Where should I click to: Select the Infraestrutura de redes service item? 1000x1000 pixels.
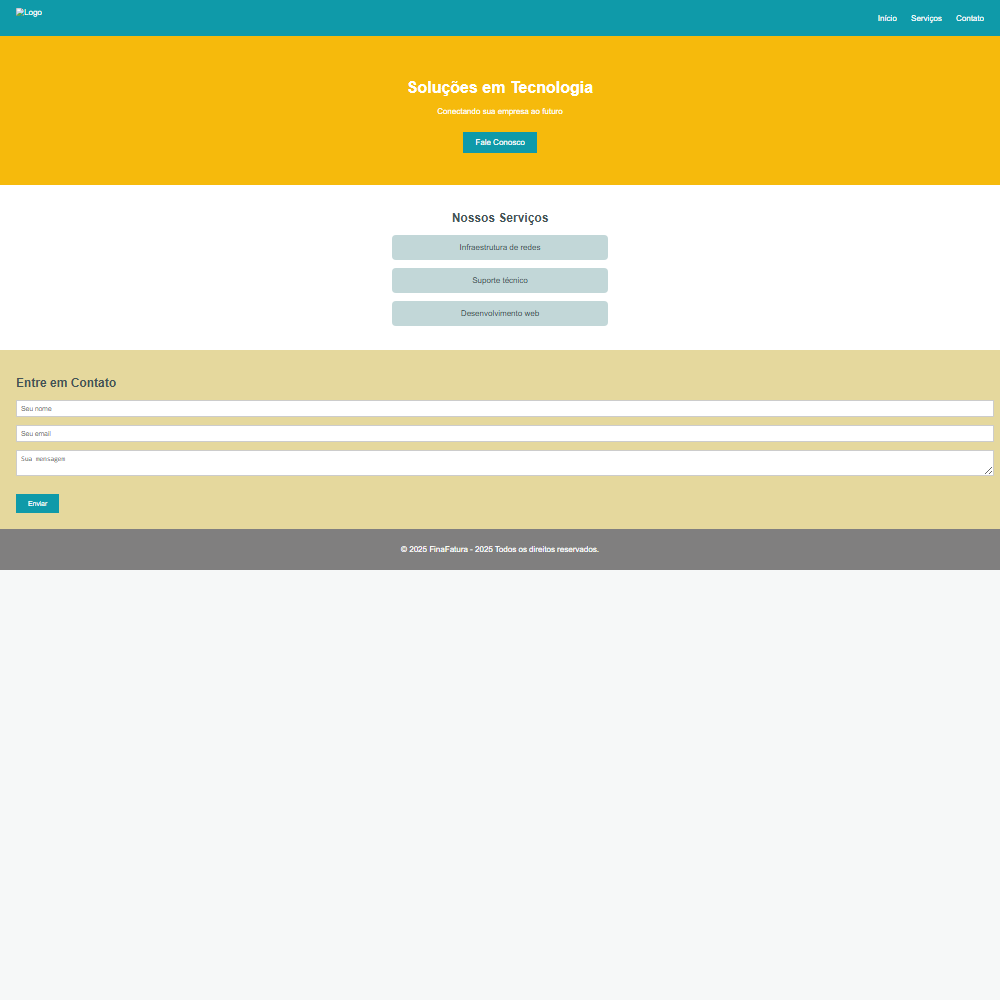(500, 247)
